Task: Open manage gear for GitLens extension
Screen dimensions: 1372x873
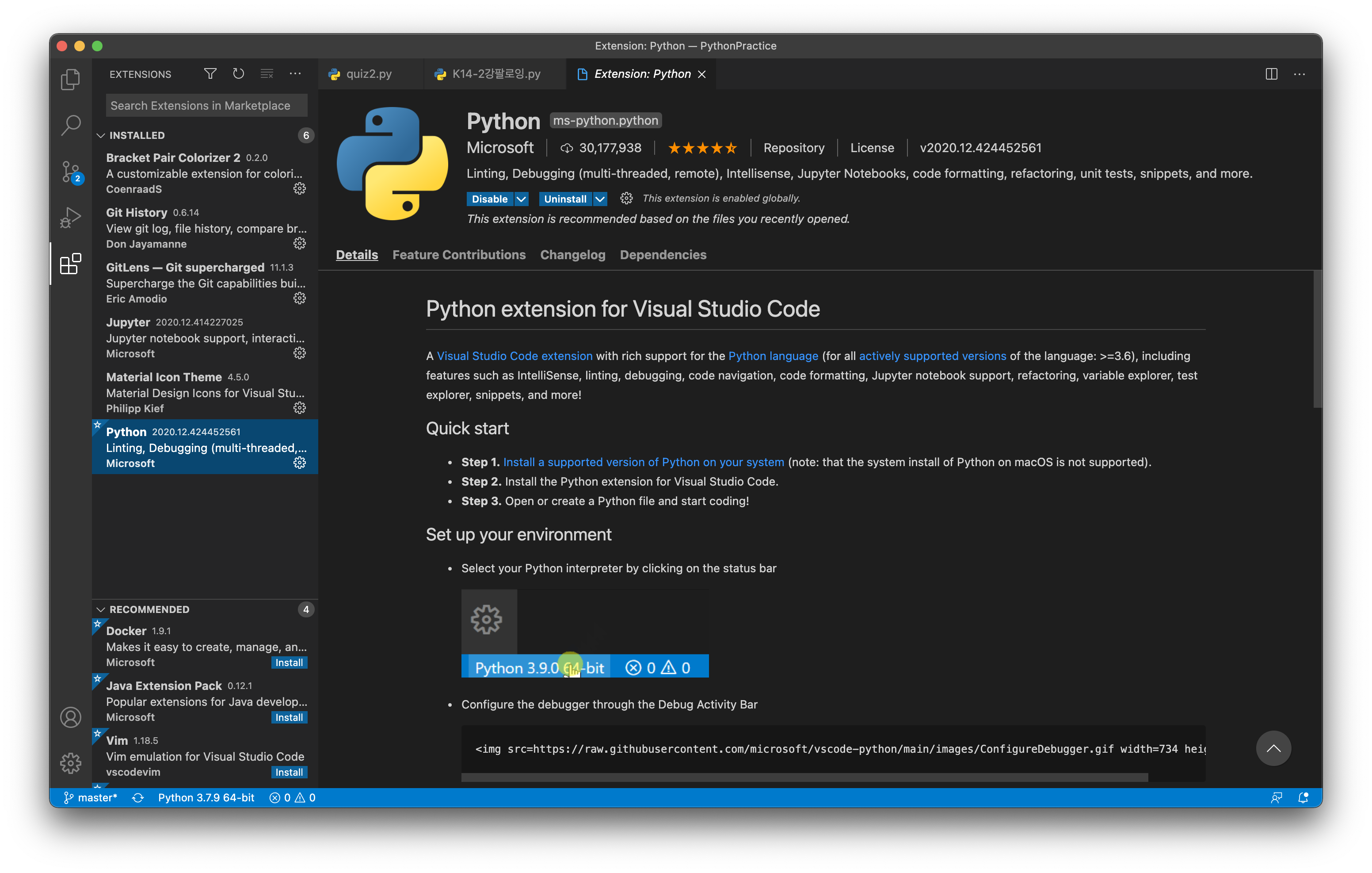Action: click(300, 298)
